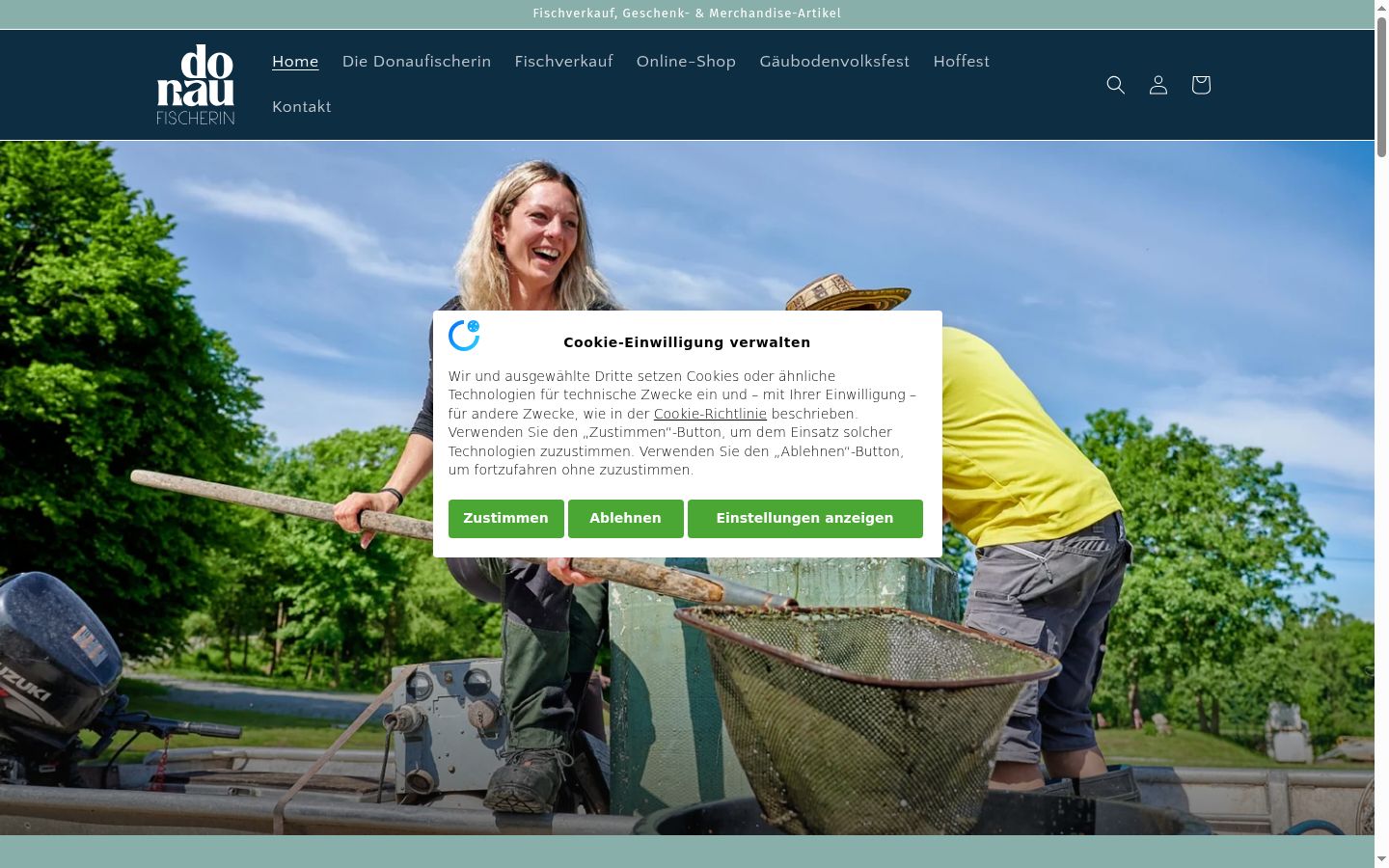Click the announcement bar text 'Fischverkauf, Geschenk- & Merchandise-Artikel'
Viewport: 1389px width, 868px height.
click(x=687, y=14)
